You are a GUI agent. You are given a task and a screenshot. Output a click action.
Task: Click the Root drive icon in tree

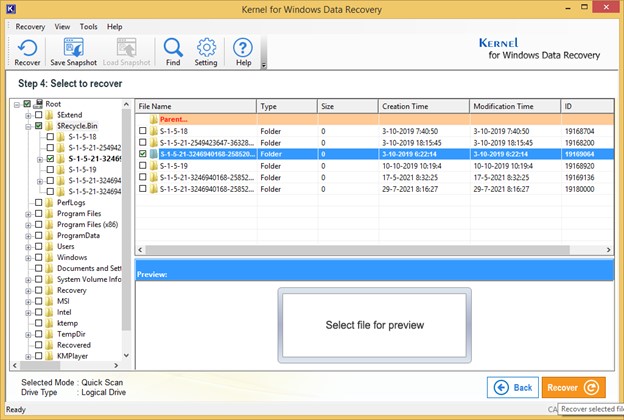coord(38,104)
